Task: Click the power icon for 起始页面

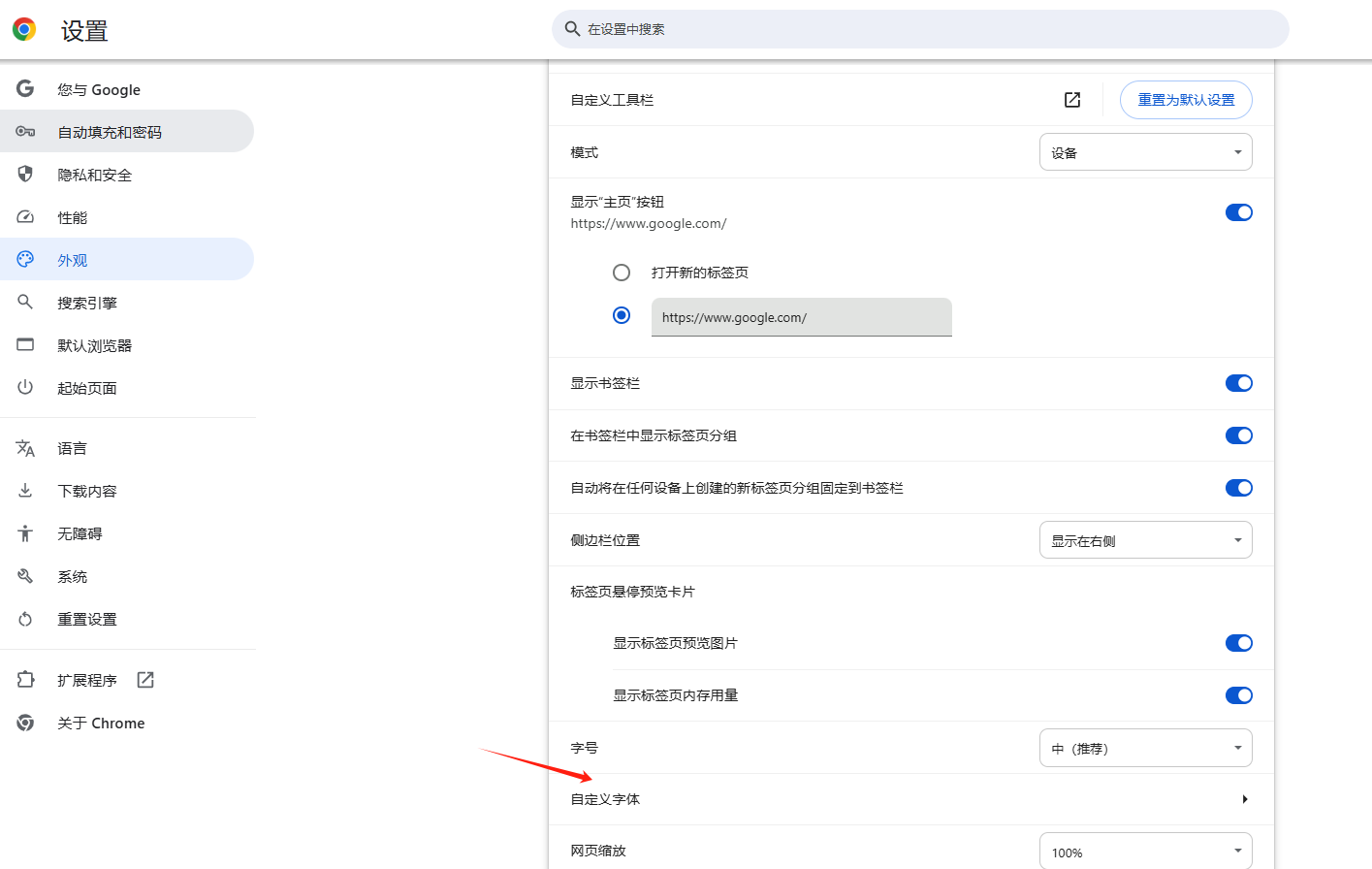Action: click(25, 388)
